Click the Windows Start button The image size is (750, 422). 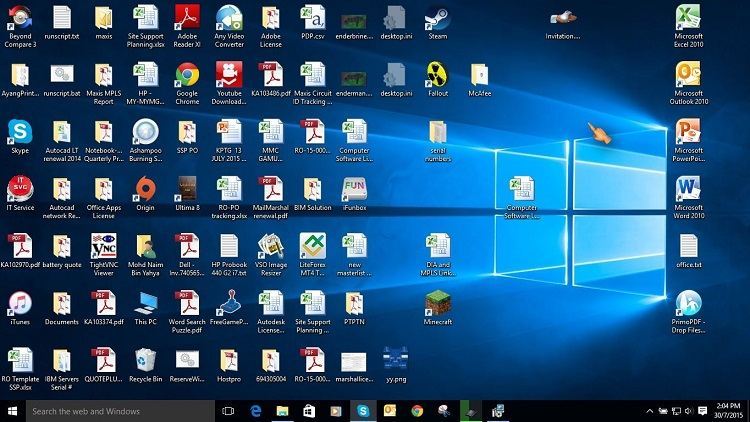coord(12,411)
